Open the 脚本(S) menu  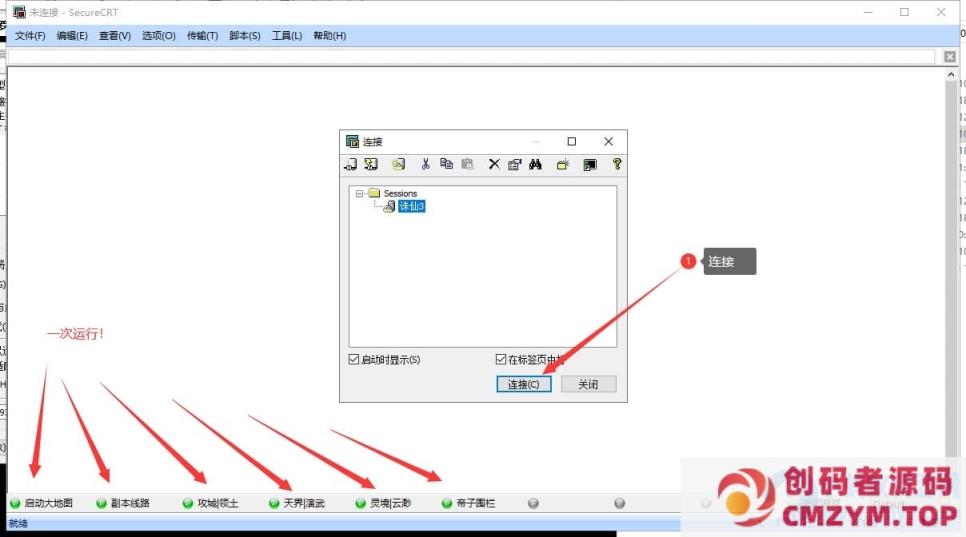245,36
